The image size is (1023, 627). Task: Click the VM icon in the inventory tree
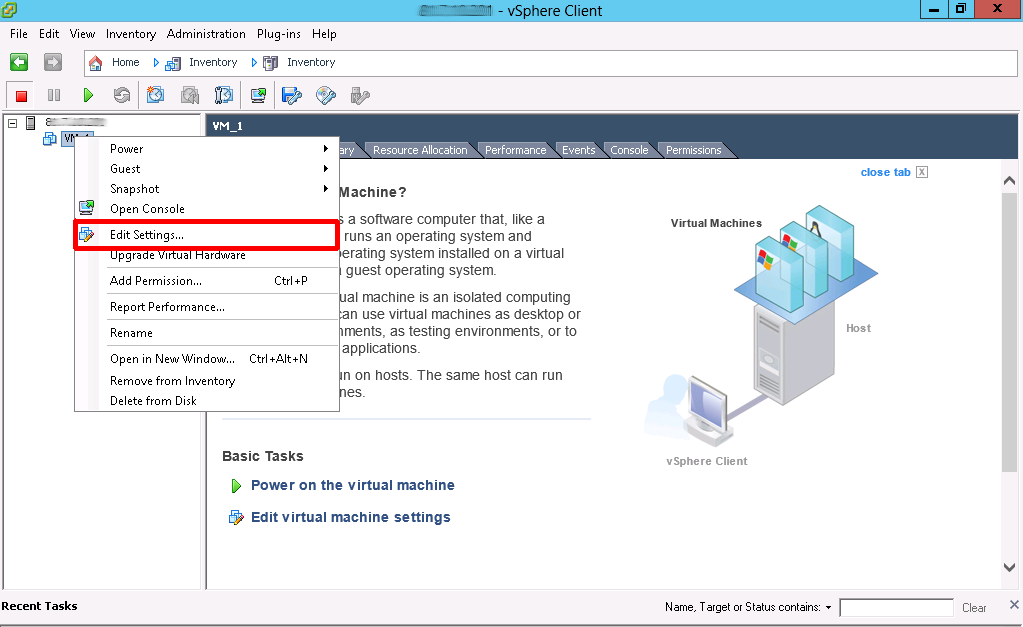pos(50,138)
